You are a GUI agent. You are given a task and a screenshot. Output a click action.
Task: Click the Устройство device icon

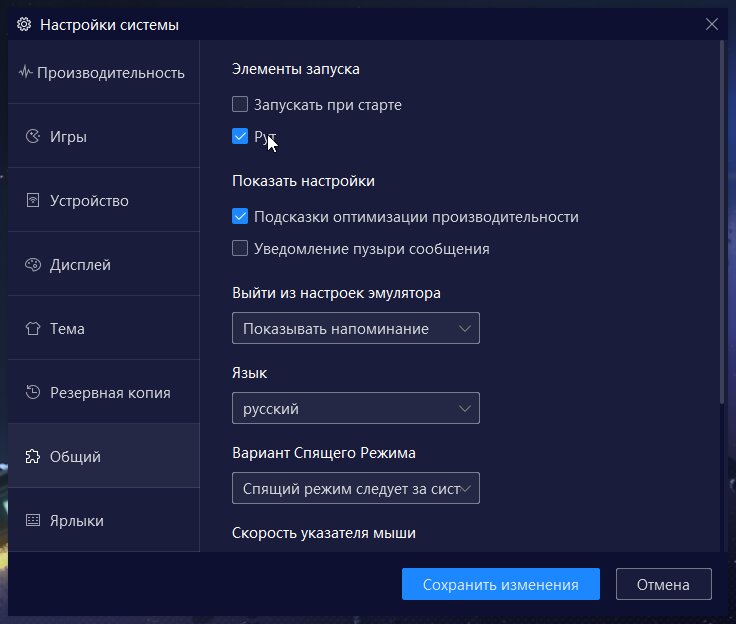[x=33, y=200]
